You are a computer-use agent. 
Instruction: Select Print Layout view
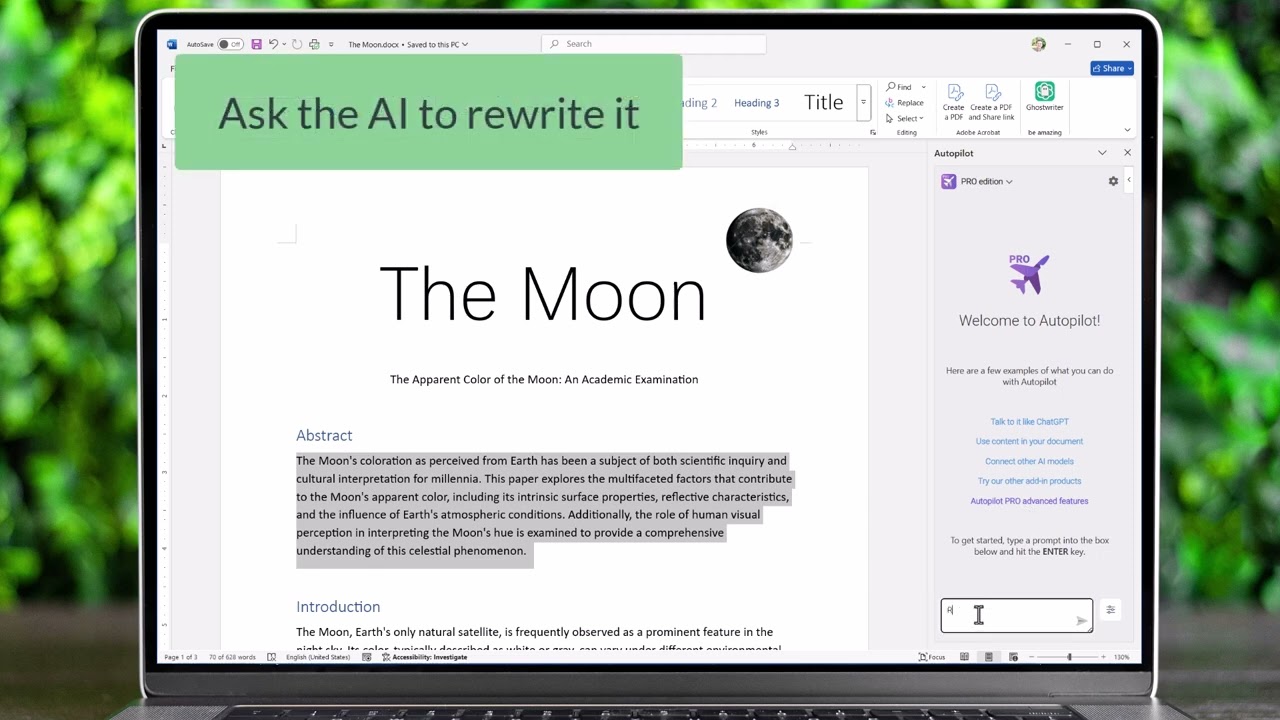click(x=989, y=657)
